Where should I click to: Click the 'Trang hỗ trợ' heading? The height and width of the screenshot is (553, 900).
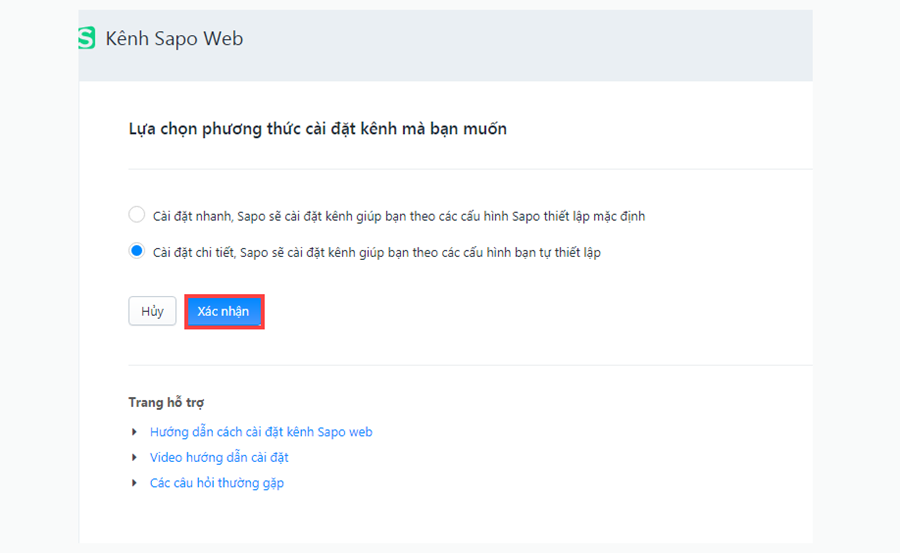(166, 402)
